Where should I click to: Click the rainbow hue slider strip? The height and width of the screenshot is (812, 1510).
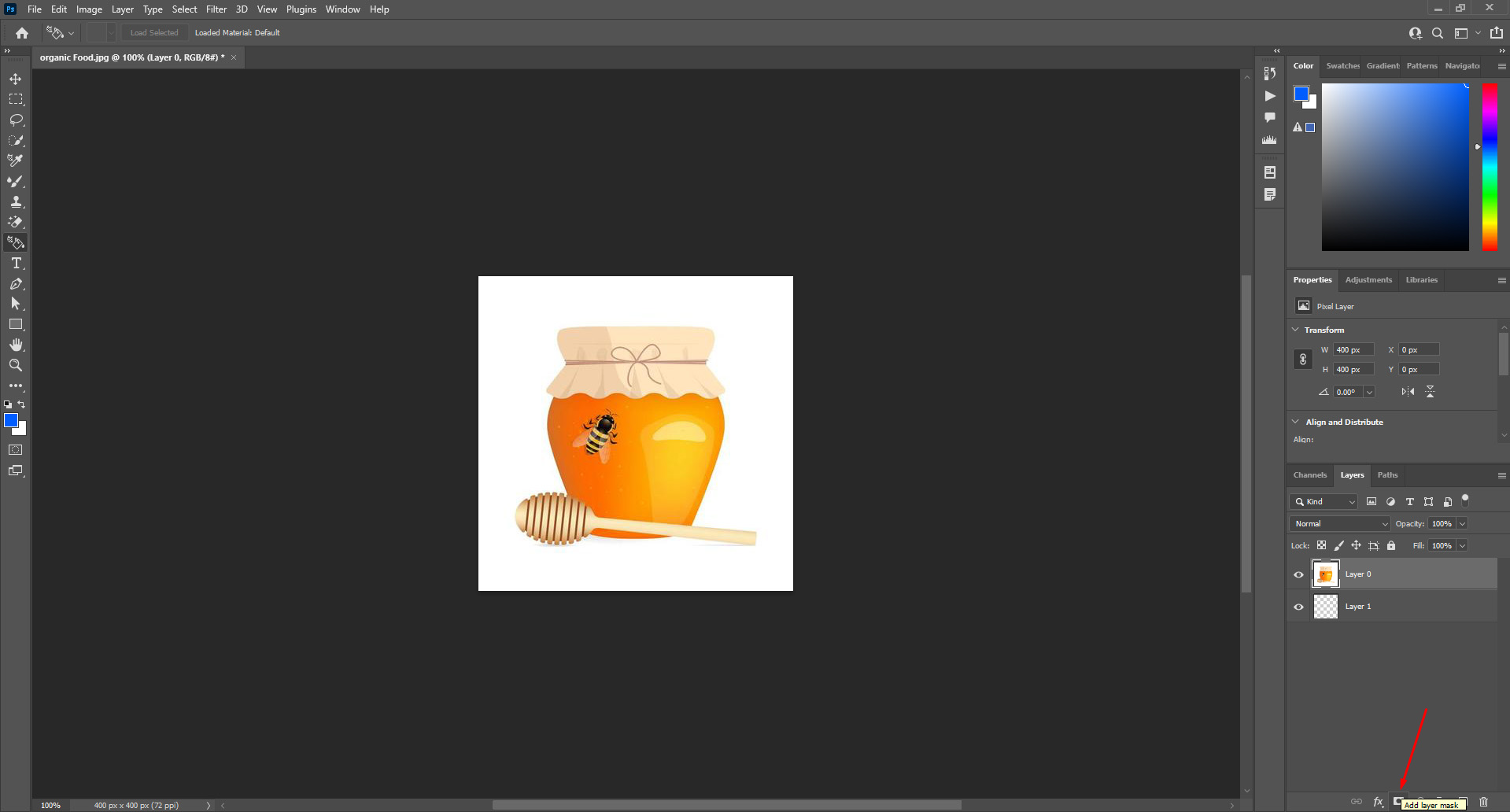[x=1490, y=167]
